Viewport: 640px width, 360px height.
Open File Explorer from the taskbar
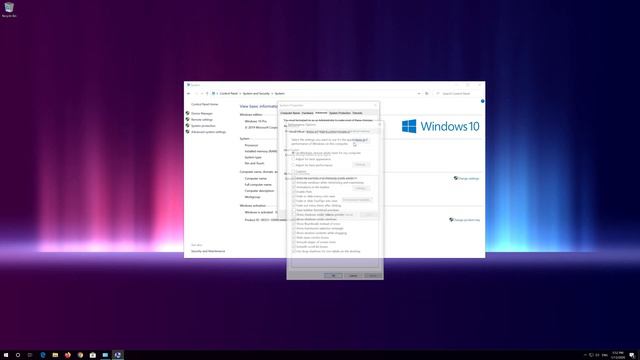55,355
